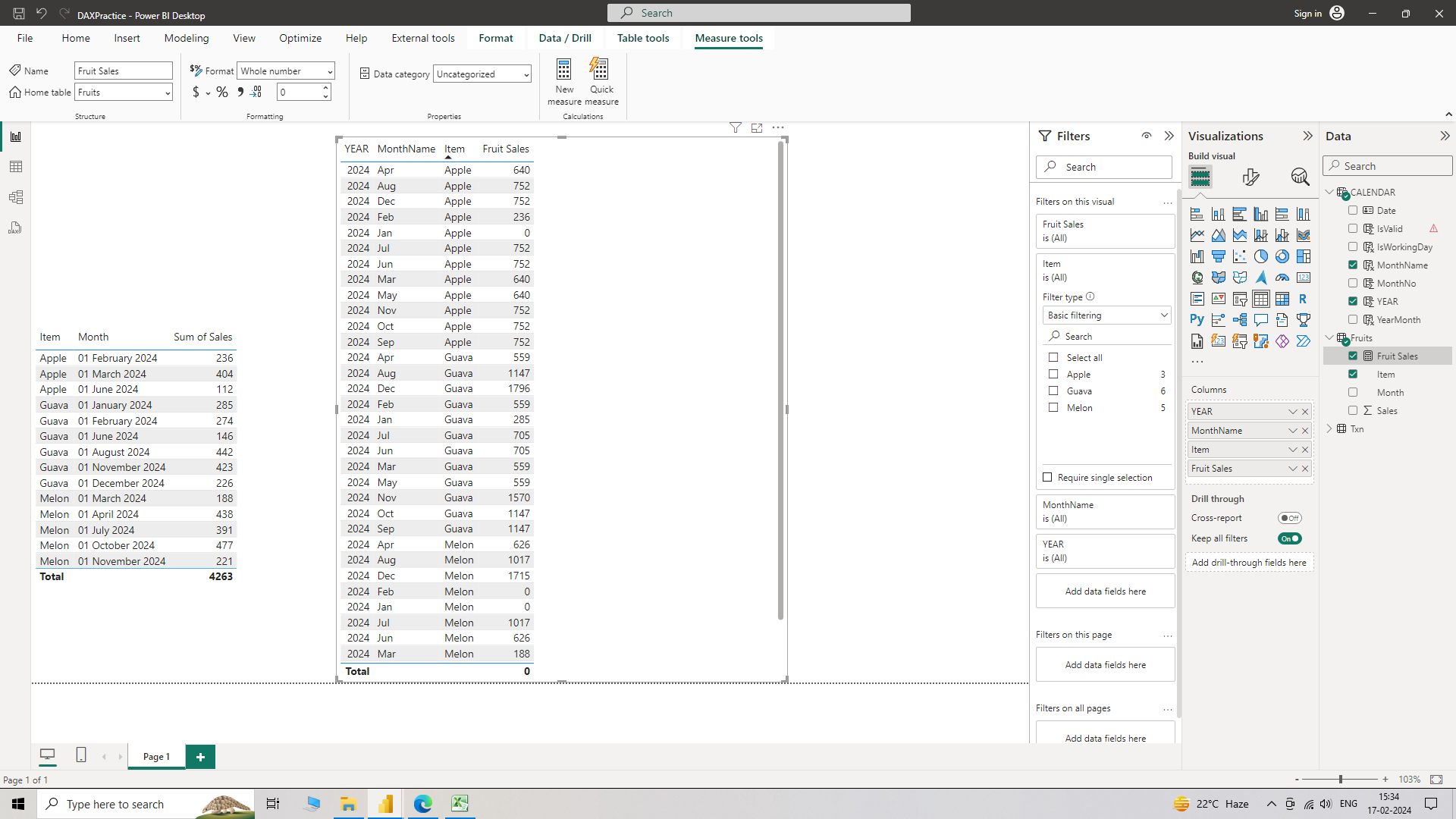Add a gauge visual
The image size is (1456, 819).
click(x=1282, y=278)
